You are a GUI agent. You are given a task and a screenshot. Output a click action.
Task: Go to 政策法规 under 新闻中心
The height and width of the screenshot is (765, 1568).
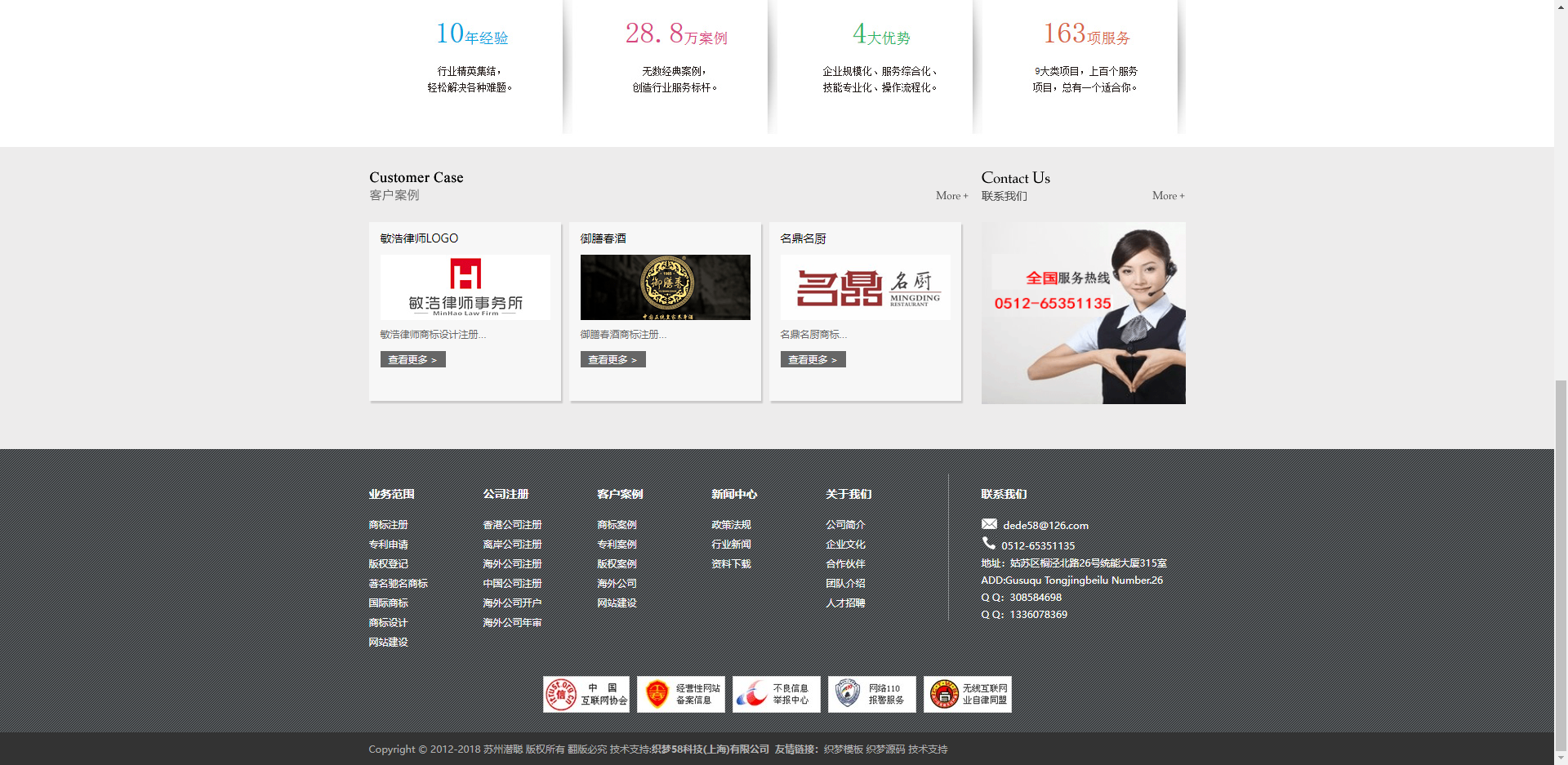pos(731,525)
